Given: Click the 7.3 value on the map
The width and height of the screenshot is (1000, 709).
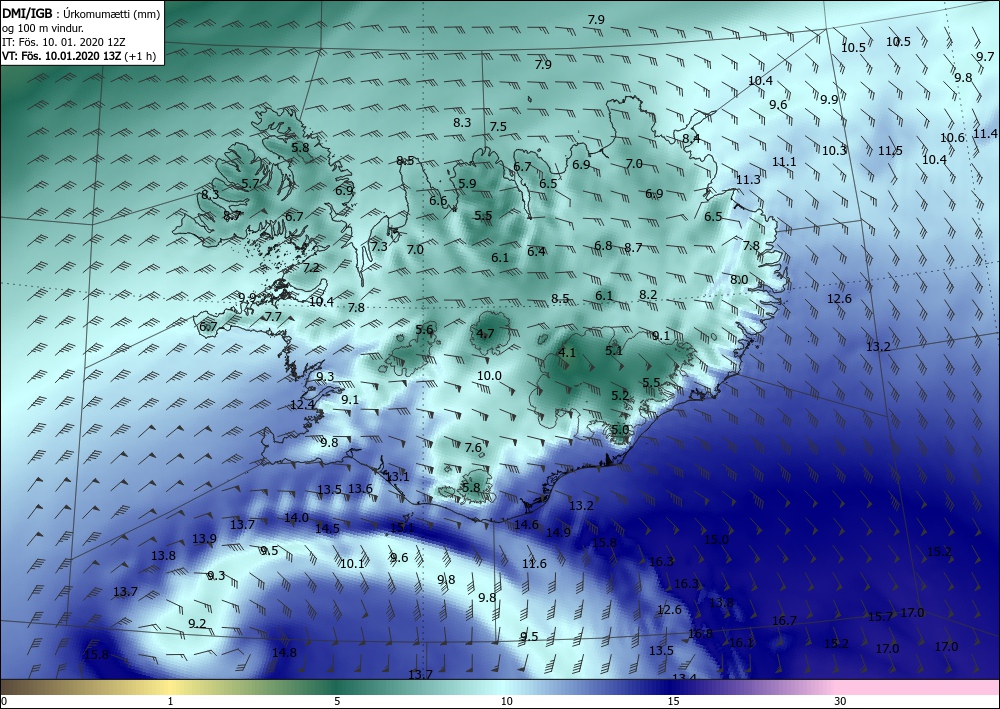Looking at the screenshot, I should click(379, 247).
